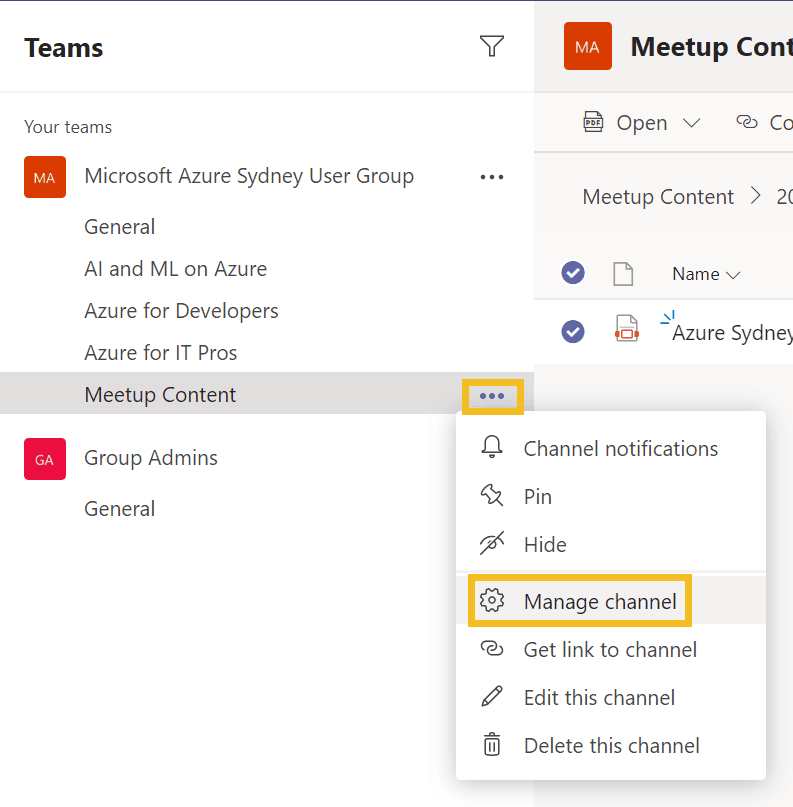Click the PDF file icon in Azure Sydney row
This screenshot has width=793, height=807.
click(627, 328)
